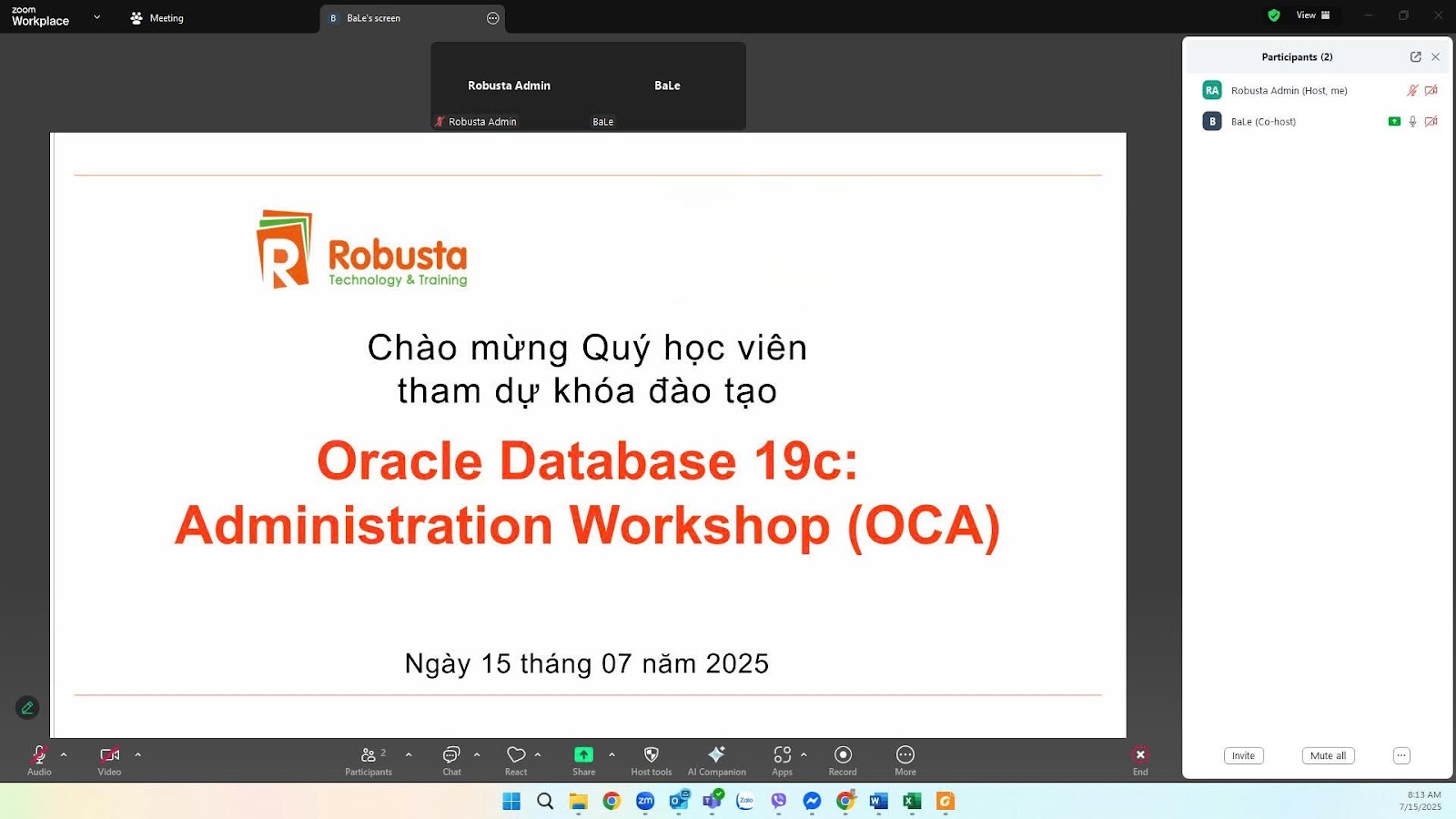
Task: Select BaLe (Co-host) participant row
Action: pos(1318,121)
